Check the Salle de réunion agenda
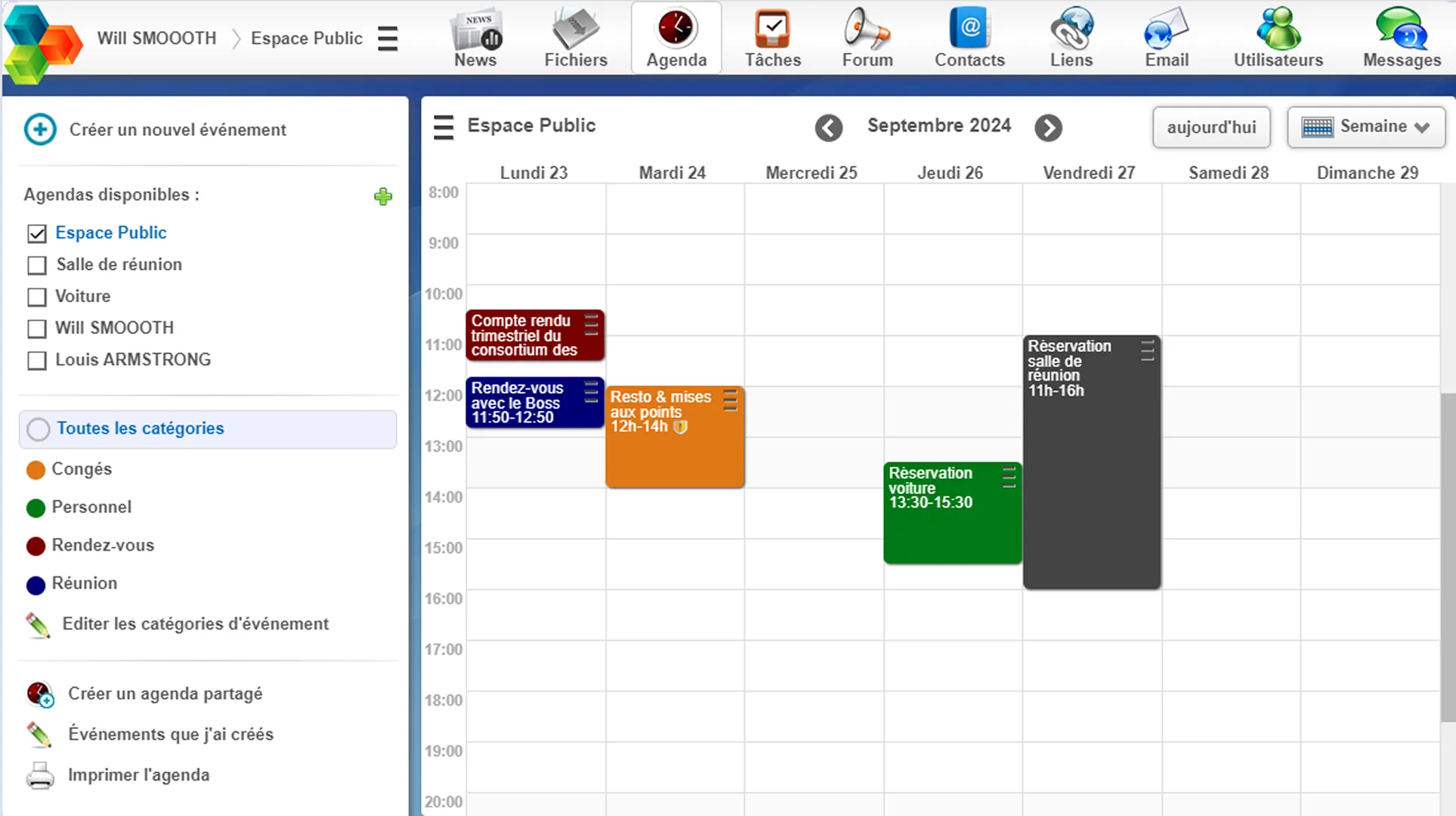Image resolution: width=1456 pixels, height=816 pixels. coord(36,265)
